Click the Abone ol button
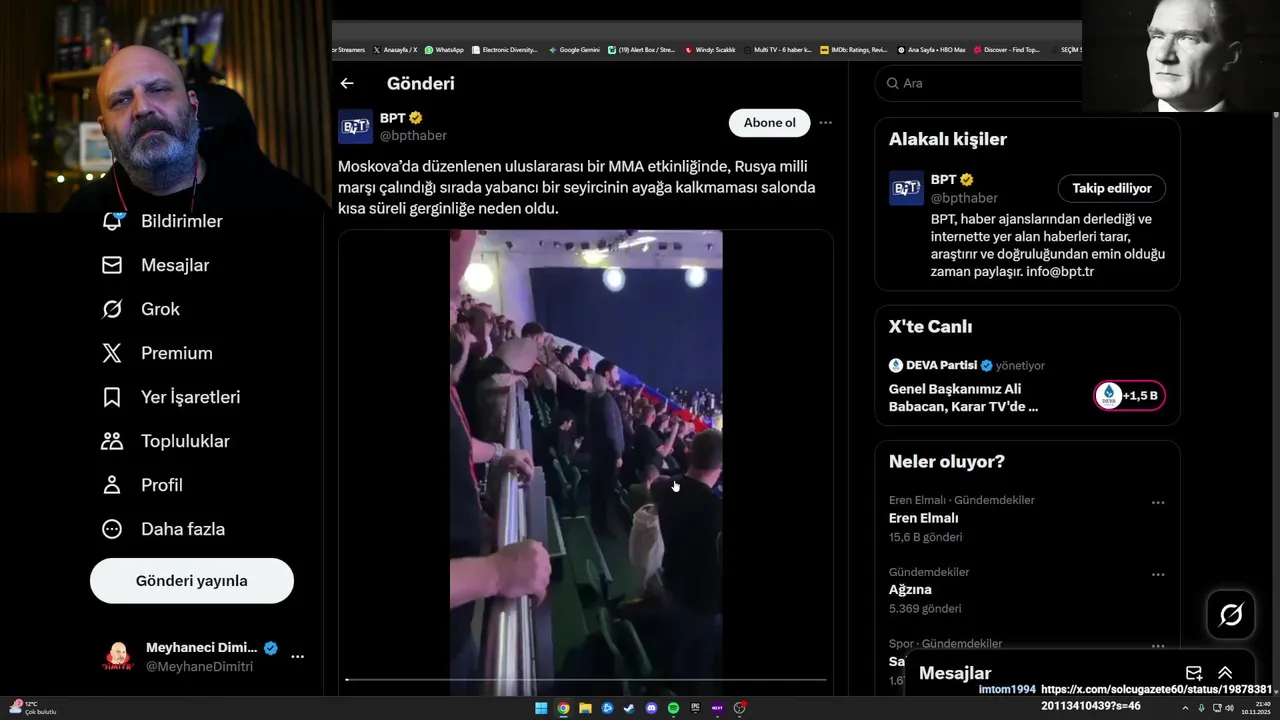This screenshot has height=720, width=1280. (x=769, y=123)
